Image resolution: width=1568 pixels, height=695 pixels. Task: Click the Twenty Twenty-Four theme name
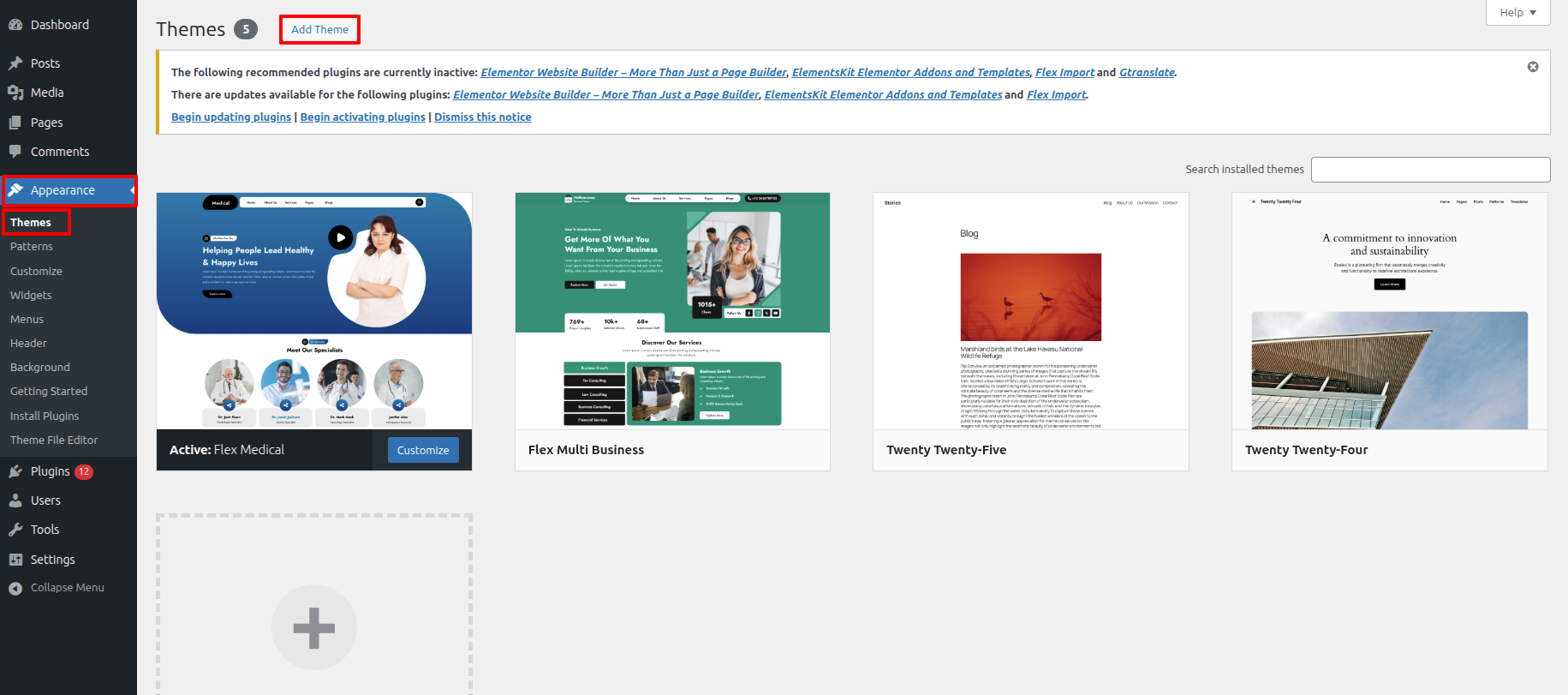point(1306,450)
